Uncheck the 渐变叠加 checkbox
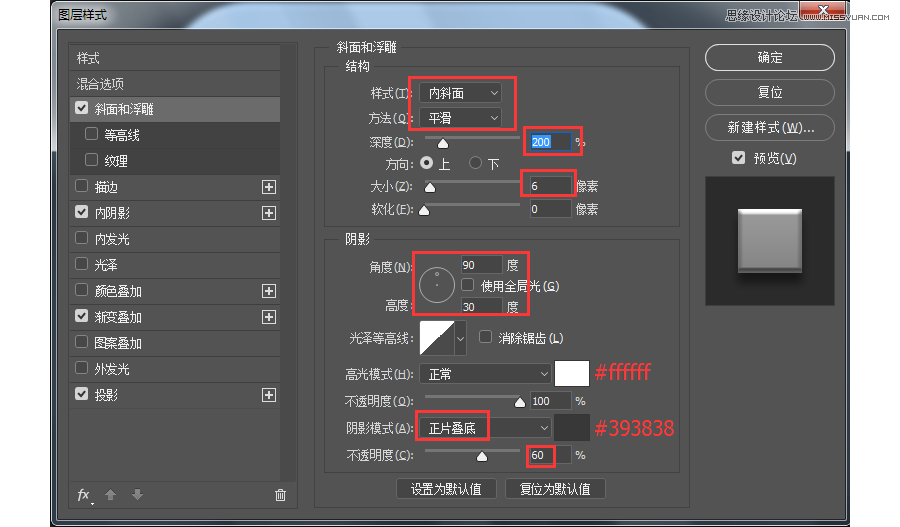The image size is (900, 527). tap(82, 316)
